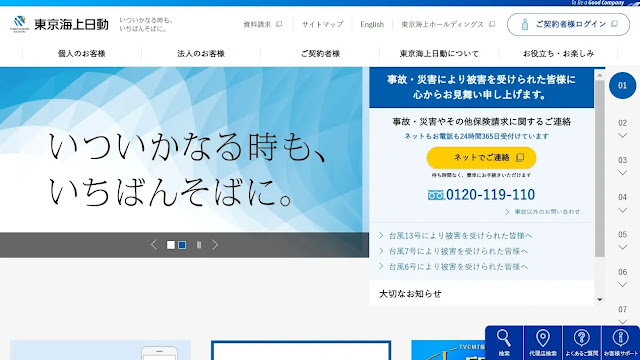Click the yellow ネットでご連絡 button
This screenshot has height=360, width=640.
[481, 158]
